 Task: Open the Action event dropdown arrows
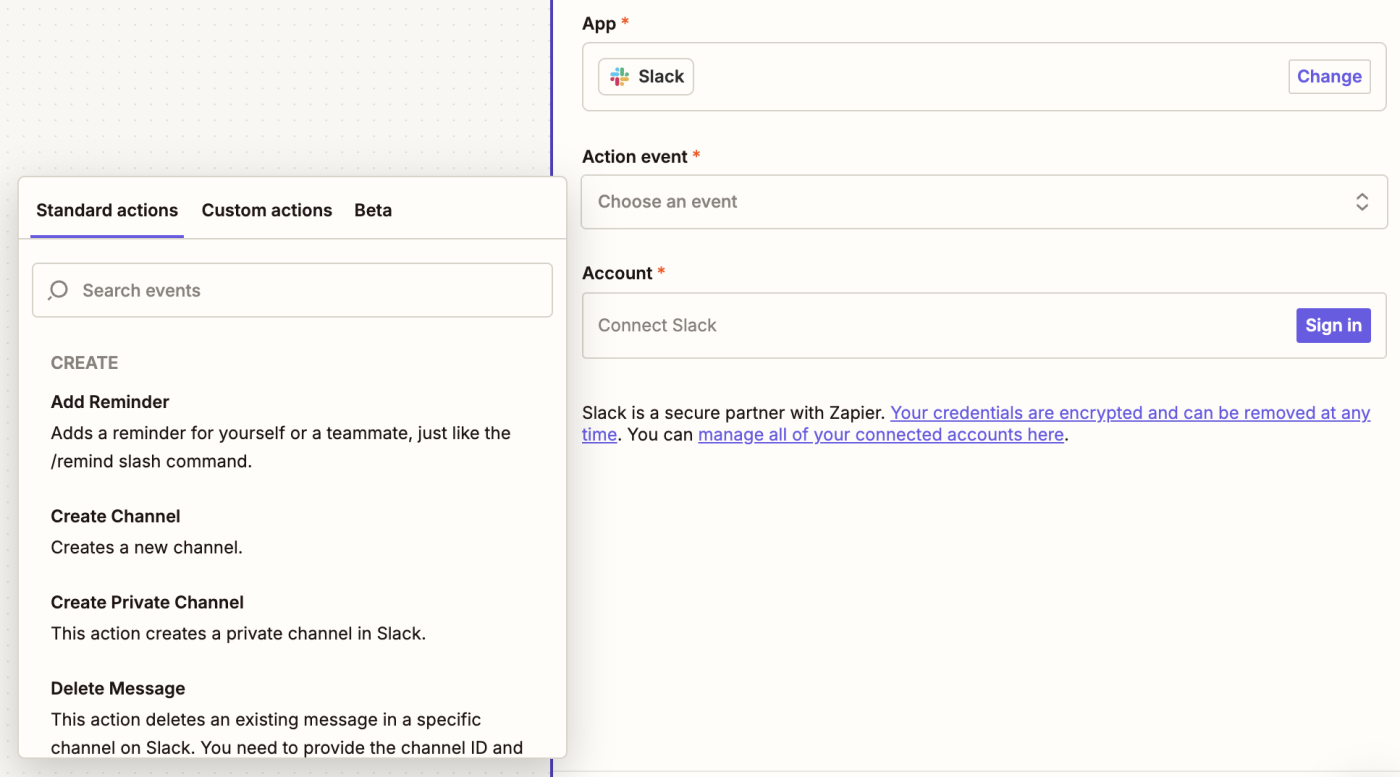point(1361,202)
